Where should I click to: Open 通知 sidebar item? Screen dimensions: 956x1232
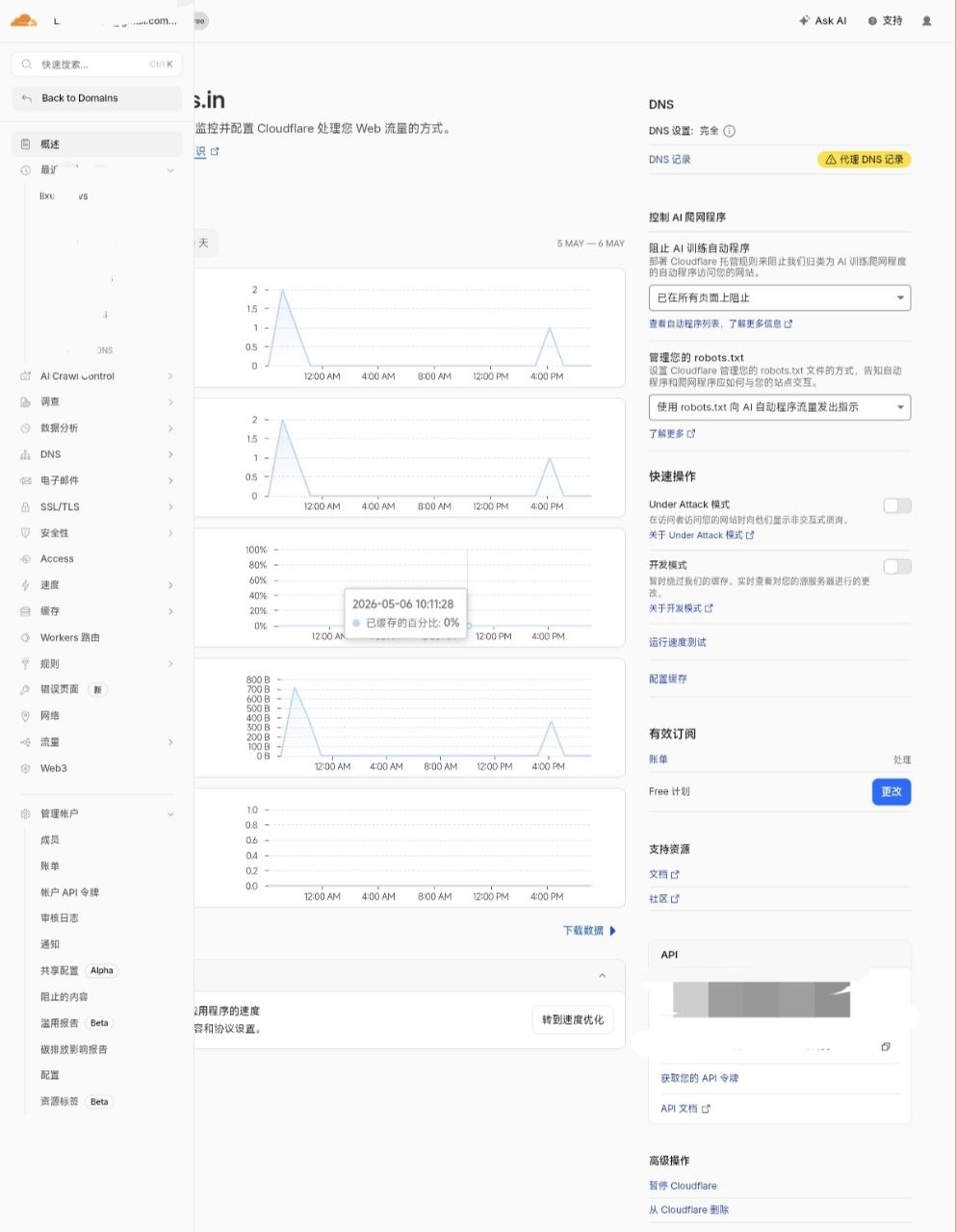pos(50,944)
